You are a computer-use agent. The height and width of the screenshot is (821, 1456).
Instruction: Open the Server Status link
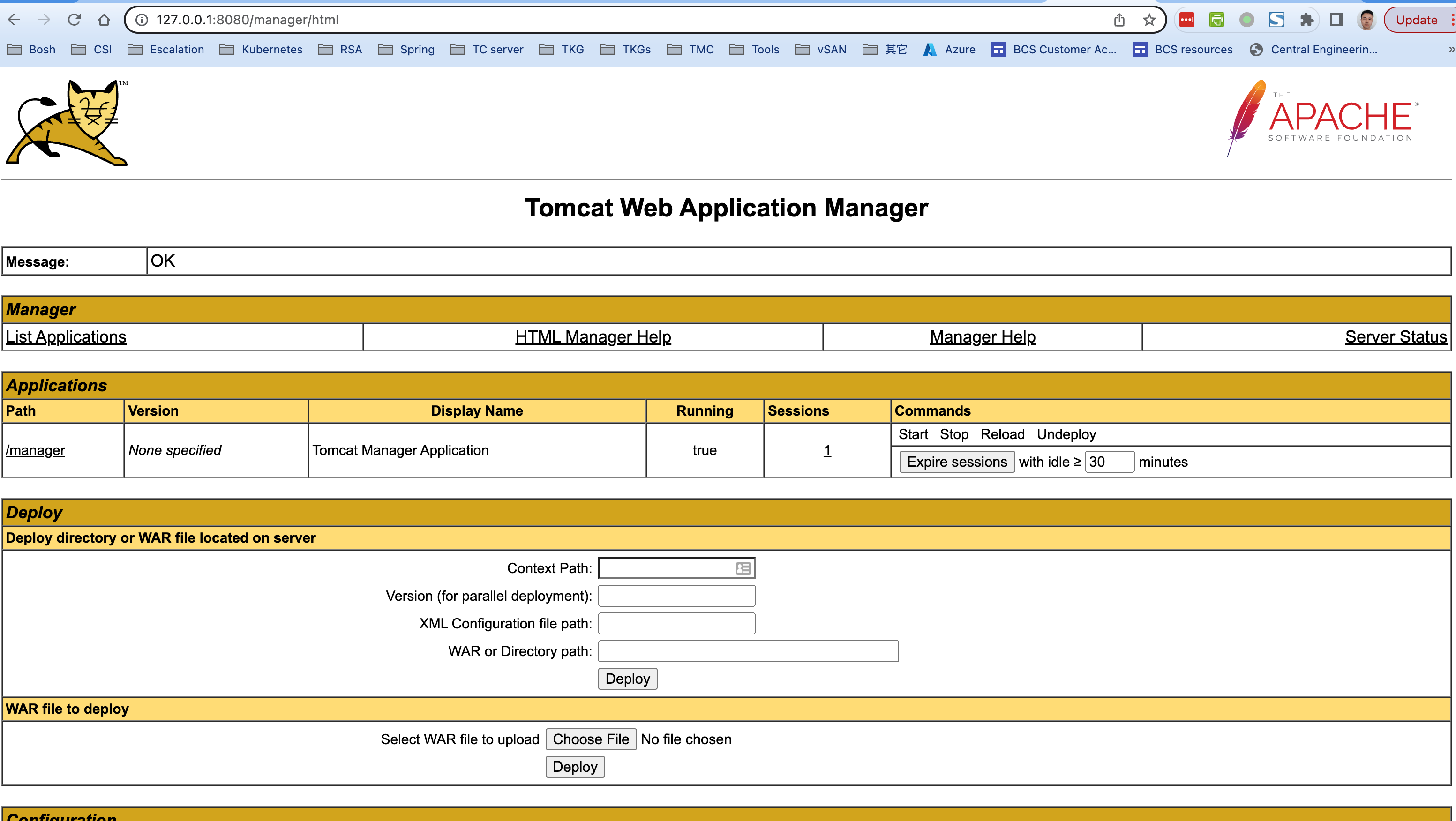(x=1396, y=337)
